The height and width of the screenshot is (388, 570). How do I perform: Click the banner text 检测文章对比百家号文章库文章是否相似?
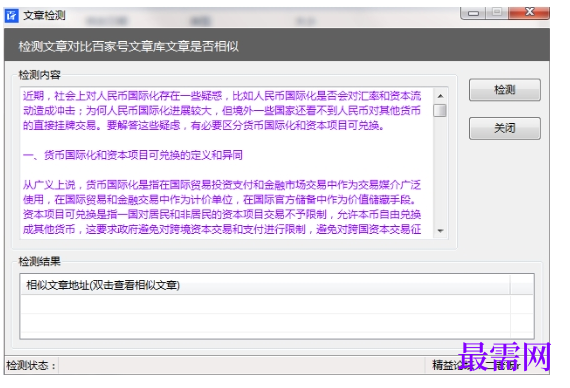(x=129, y=46)
